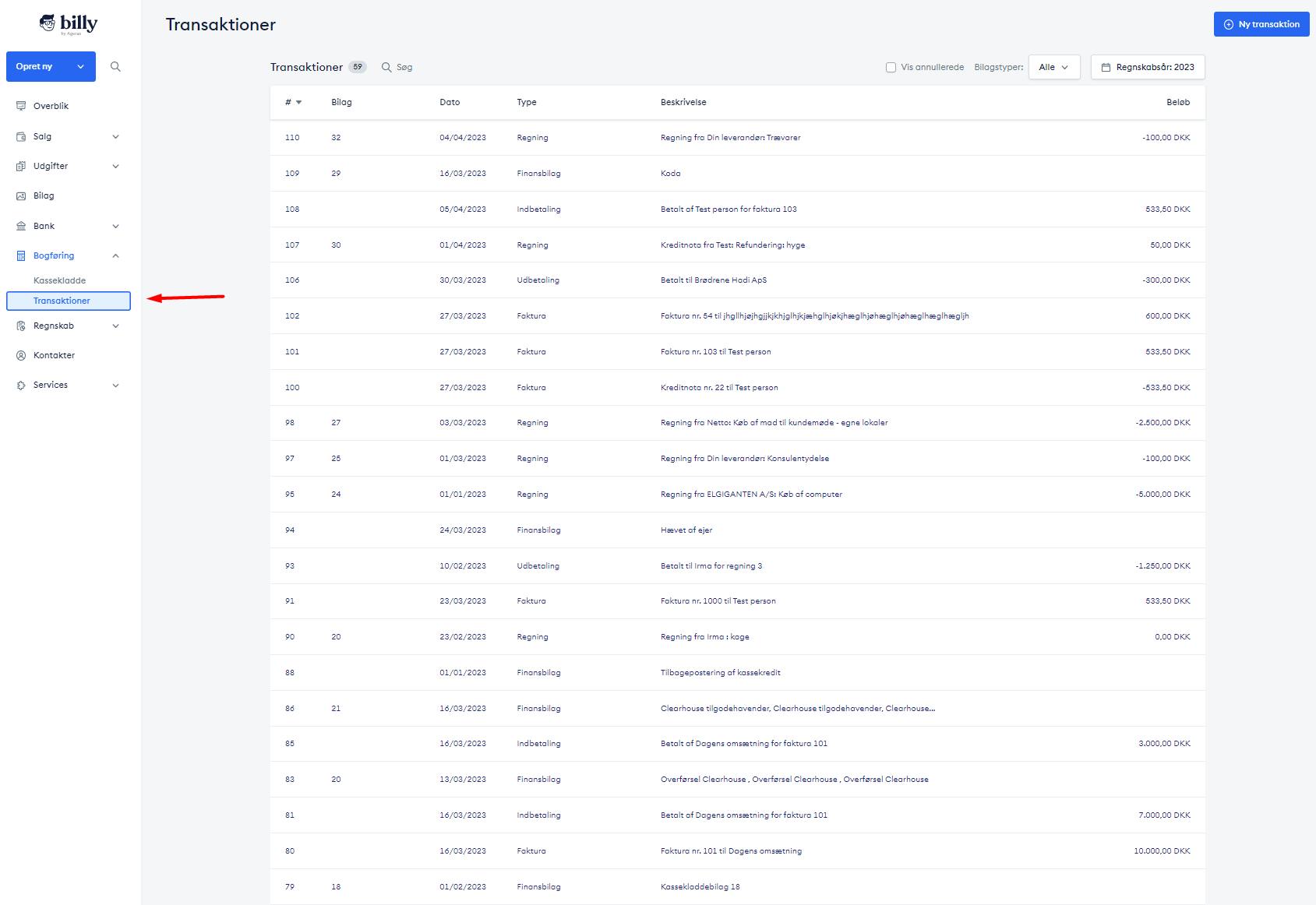Open Kassekladde submenu item

[59, 280]
